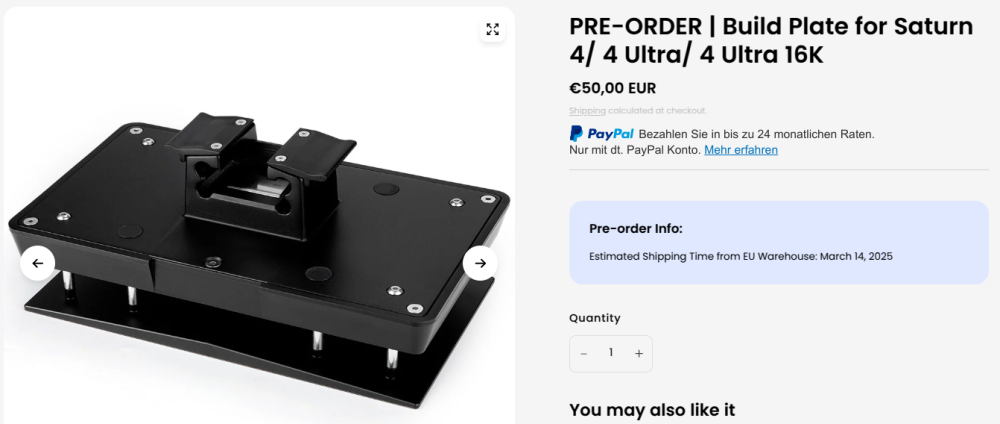Click the PayPal logo
This screenshot has height=424, width=1000.
coord(602,133)
